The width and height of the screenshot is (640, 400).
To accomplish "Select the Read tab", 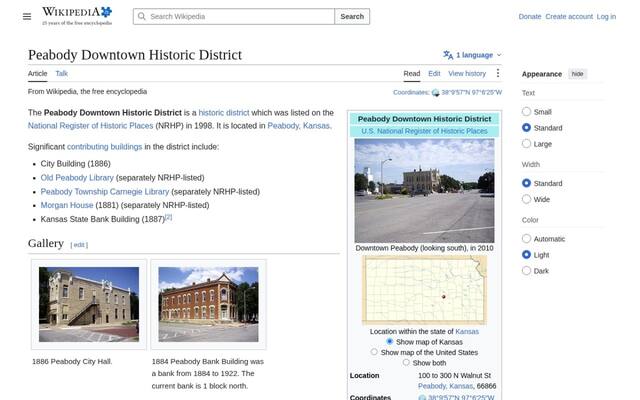I will (411, 73).
